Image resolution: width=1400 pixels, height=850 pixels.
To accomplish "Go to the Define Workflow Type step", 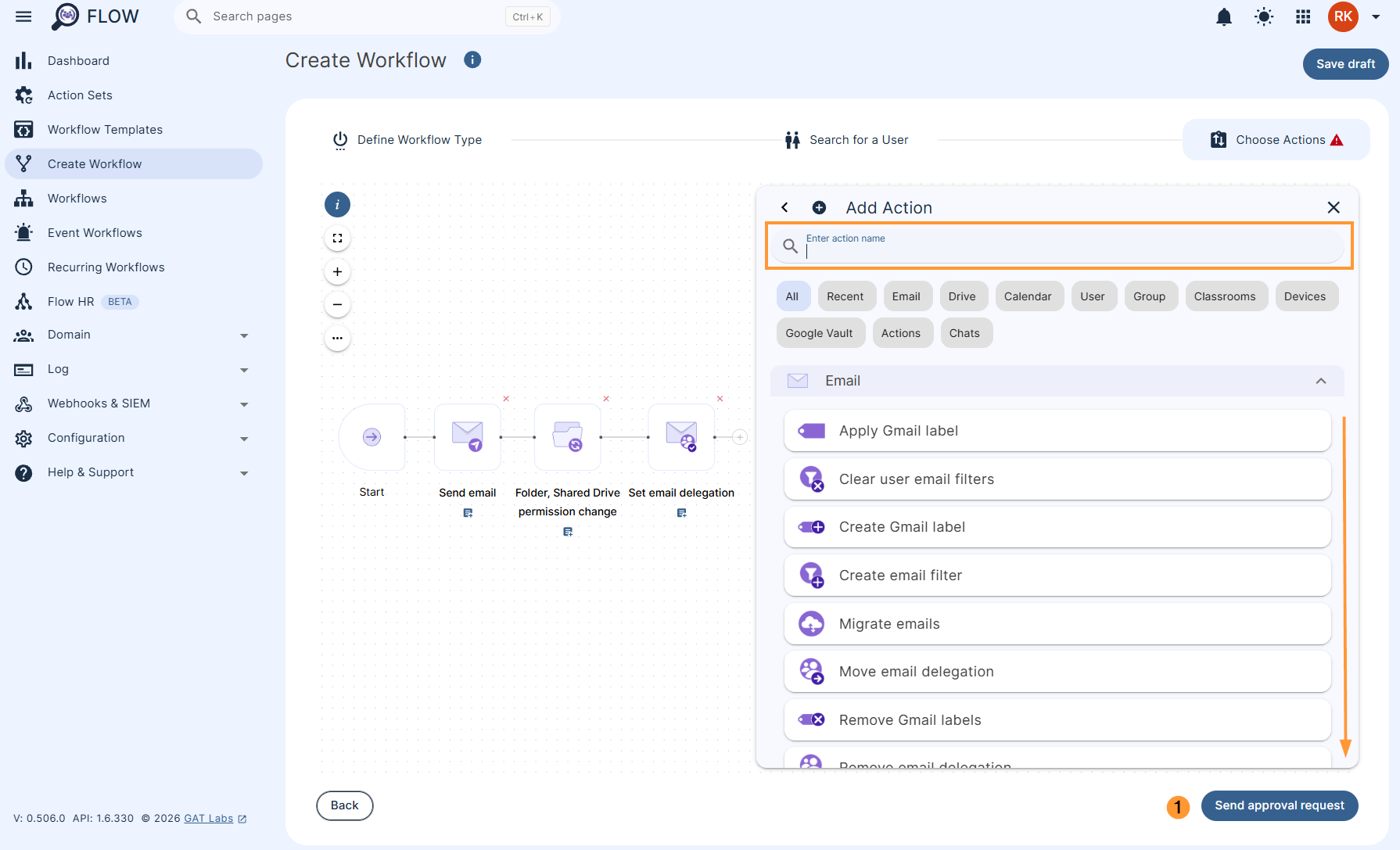I will 407,140.
